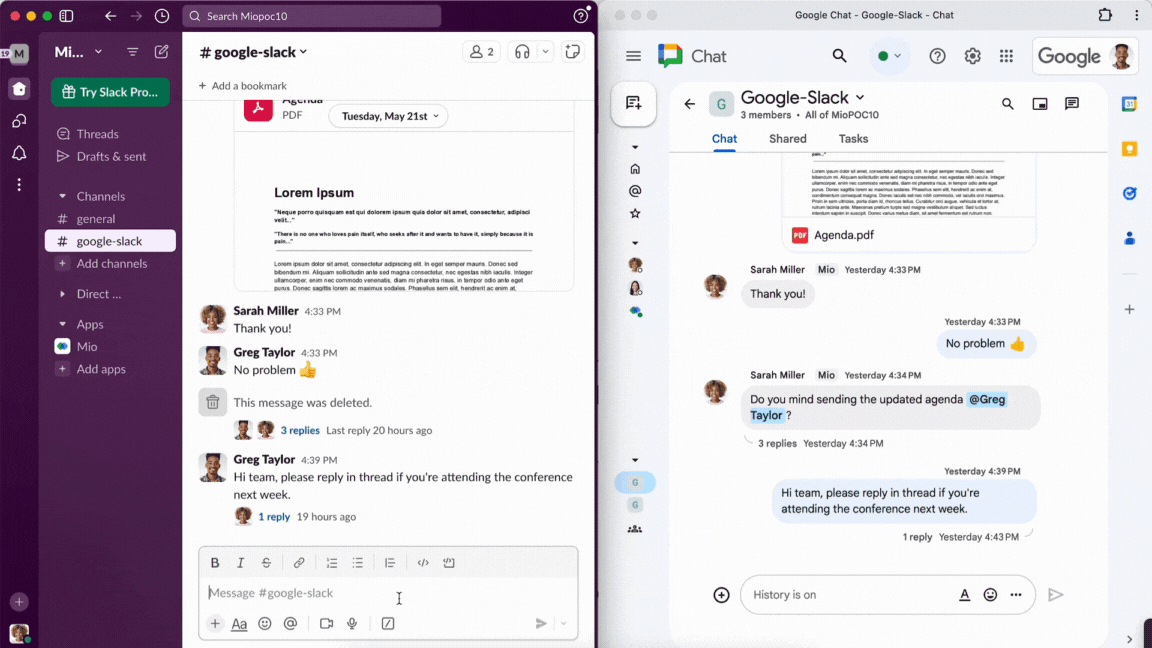Open the Slack canvas icon in channel header
Screen dimensions: 1152x648
(x=572, y=51)
